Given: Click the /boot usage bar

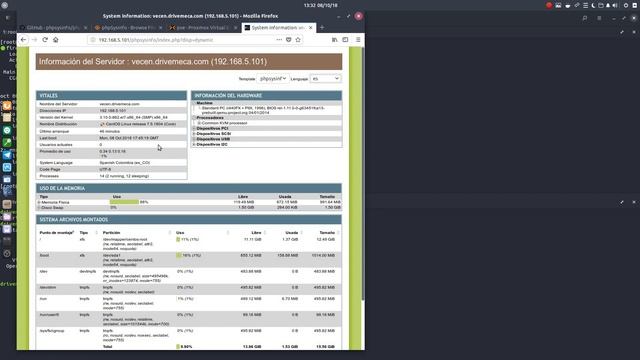Looking at the screenshot, I should [x=178, y=255].
